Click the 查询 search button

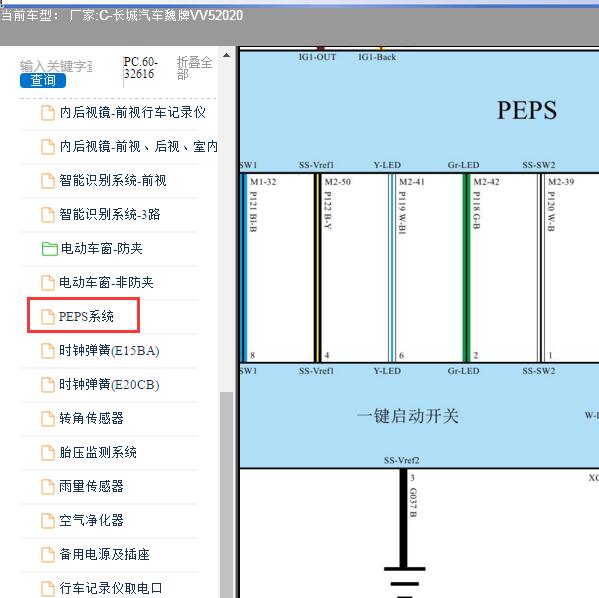[x=43, y=81]
